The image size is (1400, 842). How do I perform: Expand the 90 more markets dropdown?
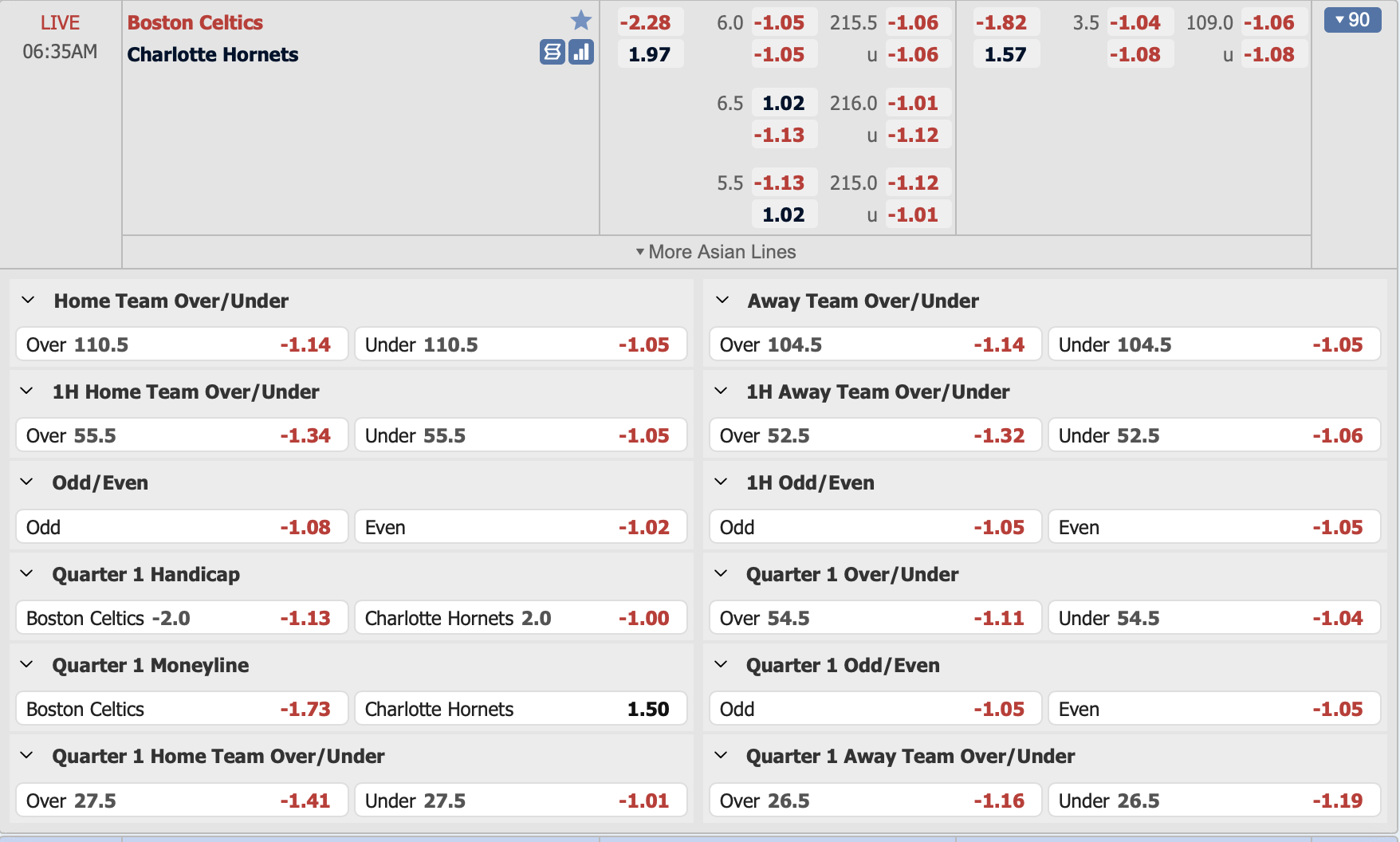pos(1352,20)
